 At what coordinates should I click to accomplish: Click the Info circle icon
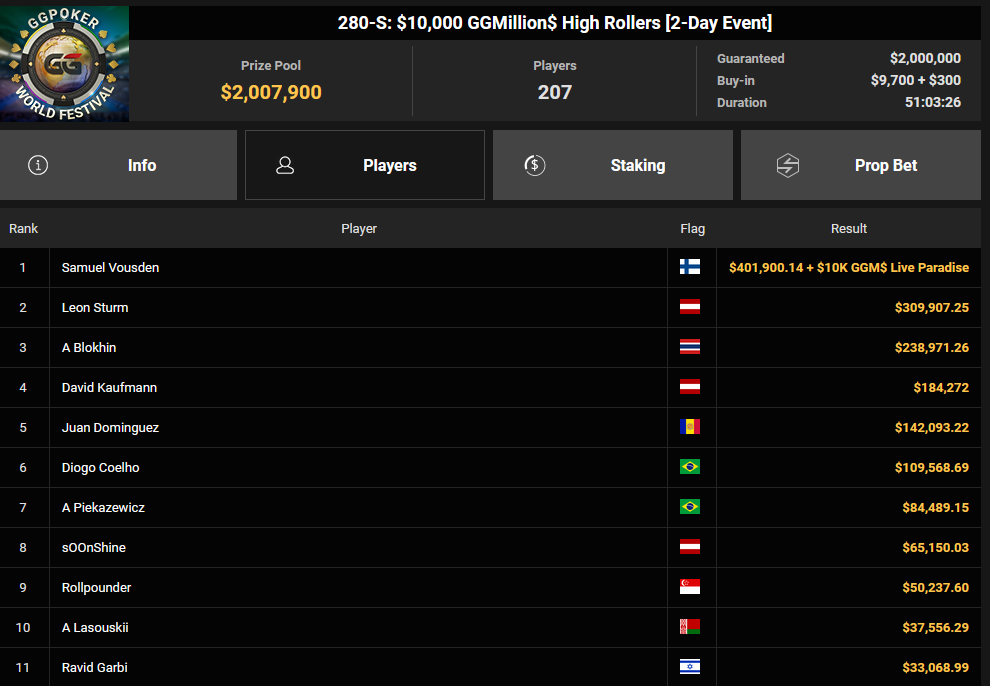coord(38,165)
